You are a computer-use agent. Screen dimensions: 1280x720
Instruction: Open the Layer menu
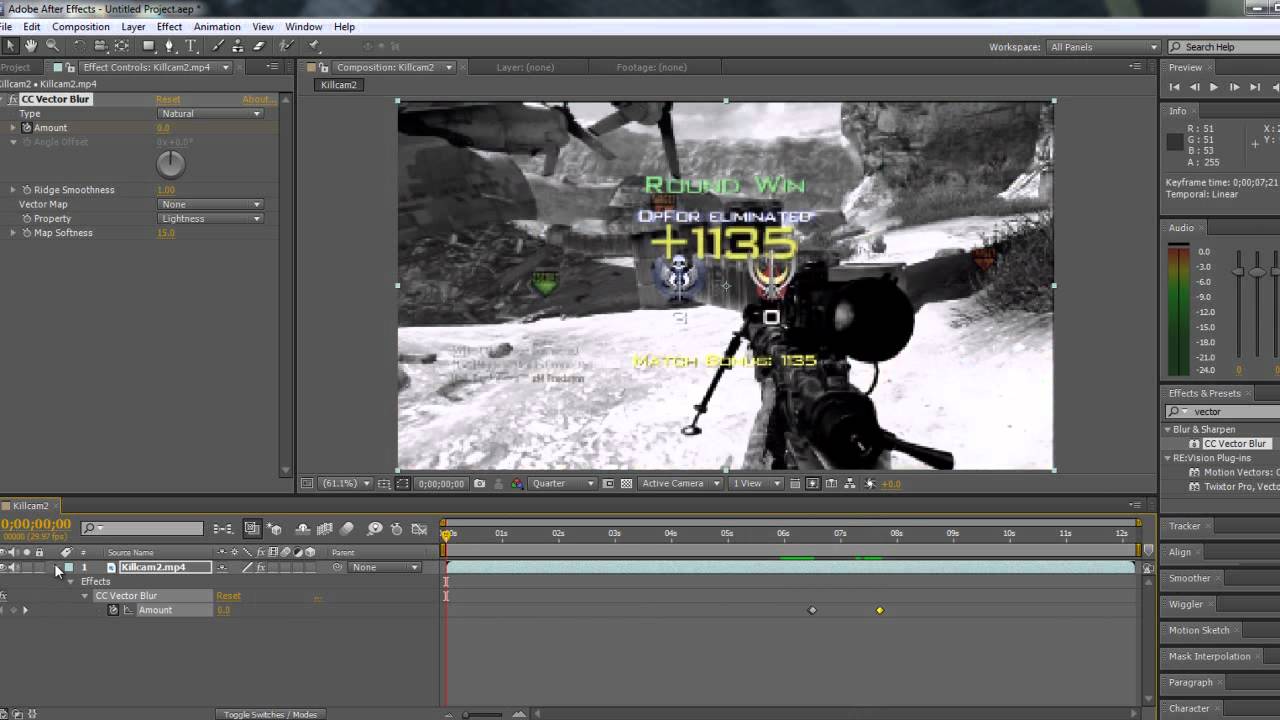[133, 26]
